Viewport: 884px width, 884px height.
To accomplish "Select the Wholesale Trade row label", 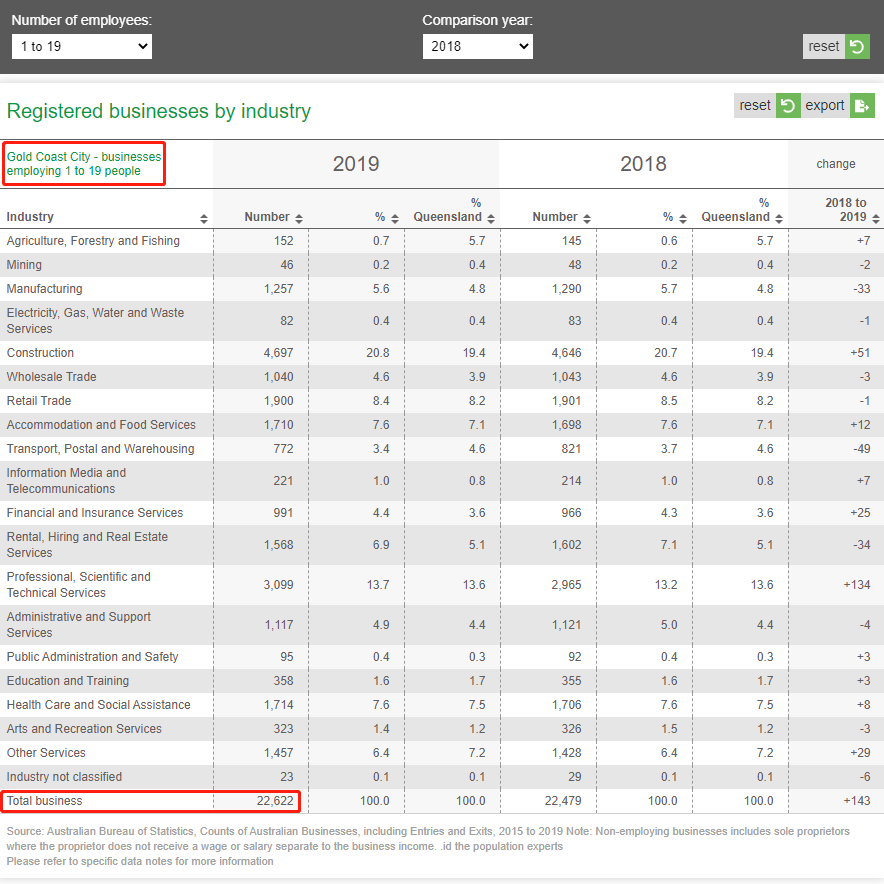I will click(x=51, y=377).
